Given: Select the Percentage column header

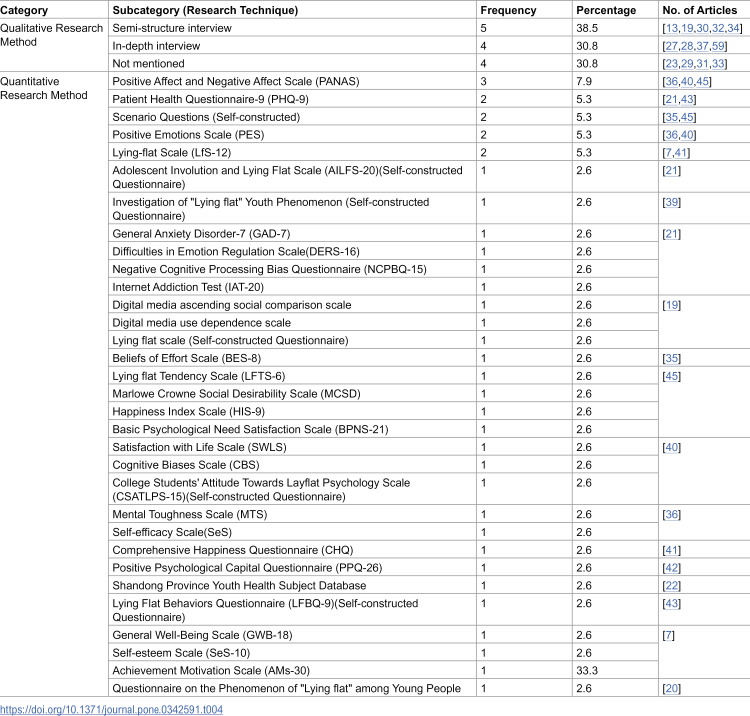Looking at the screenshot, I should pyautogui.click(x=606, y=10).
